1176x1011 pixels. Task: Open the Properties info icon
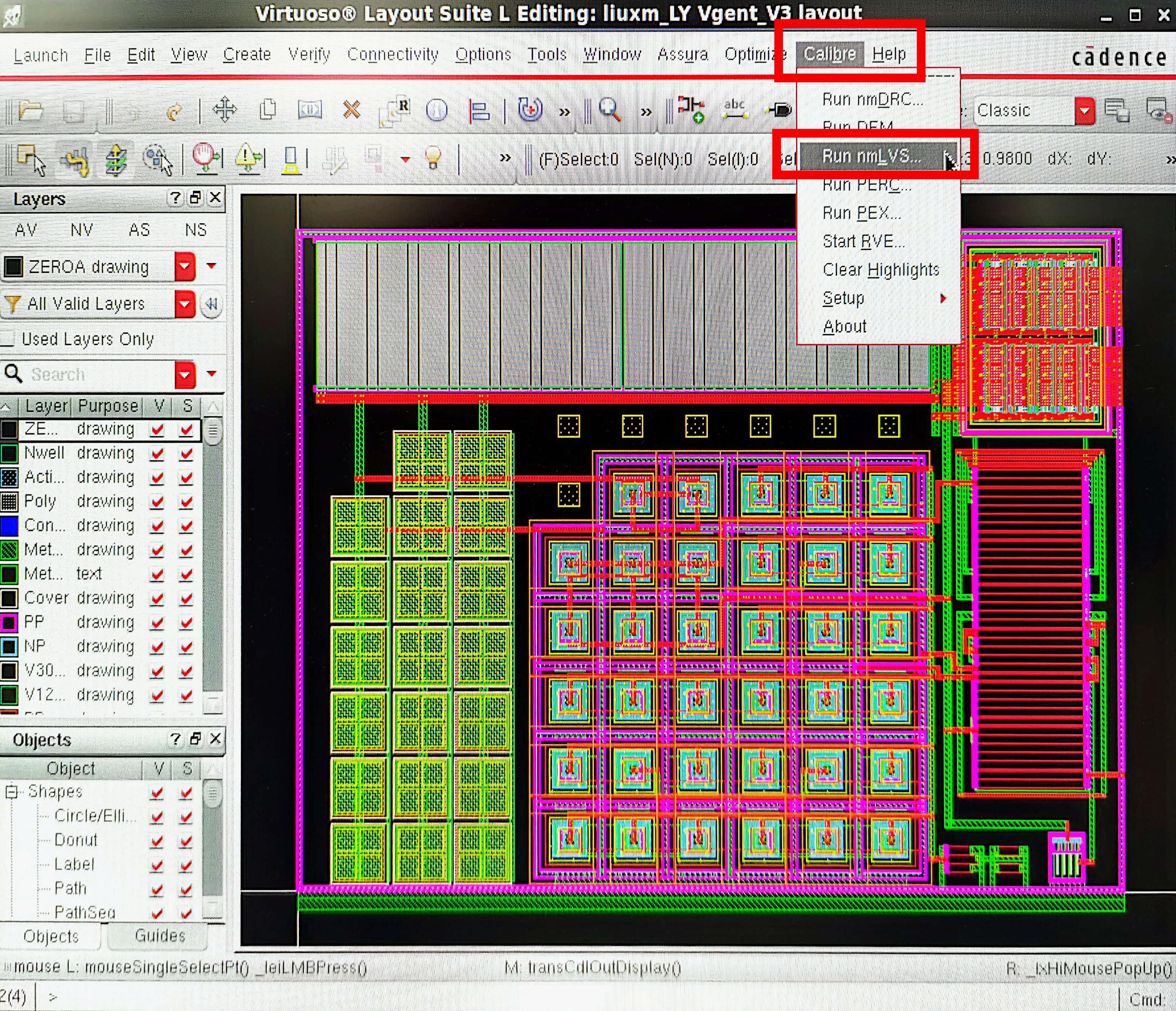pos(436,110)
